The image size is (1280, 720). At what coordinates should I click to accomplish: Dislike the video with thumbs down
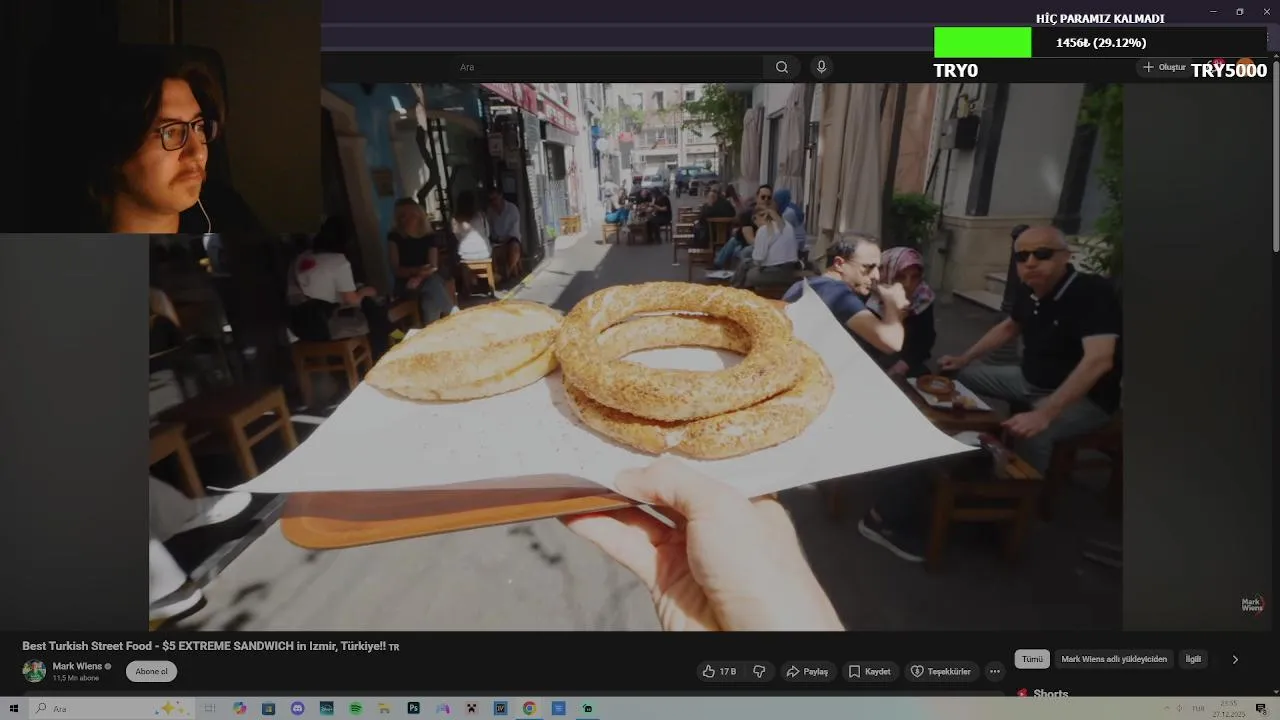click(x=759, y=672)
